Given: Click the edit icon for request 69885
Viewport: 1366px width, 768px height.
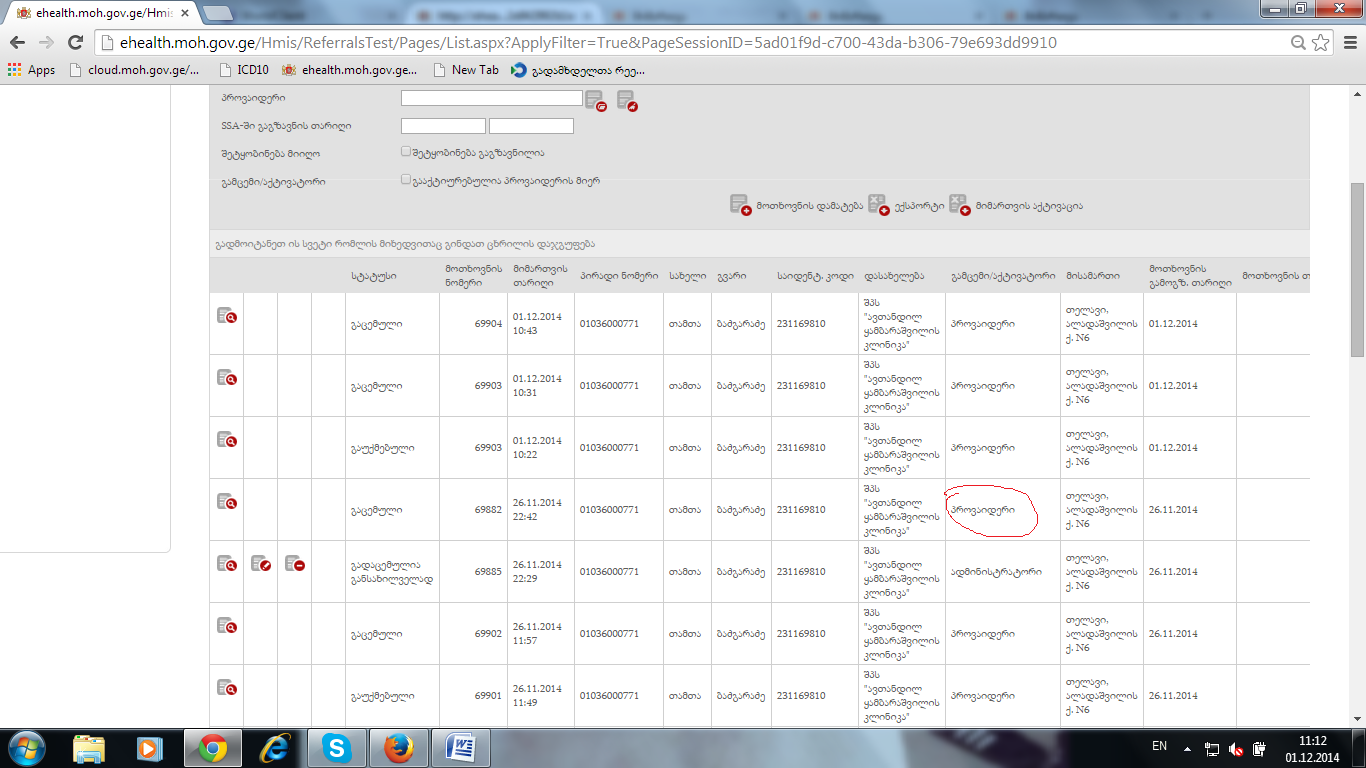Looking at the screenshot, I should pyautogui.click(x=261, y=564).
